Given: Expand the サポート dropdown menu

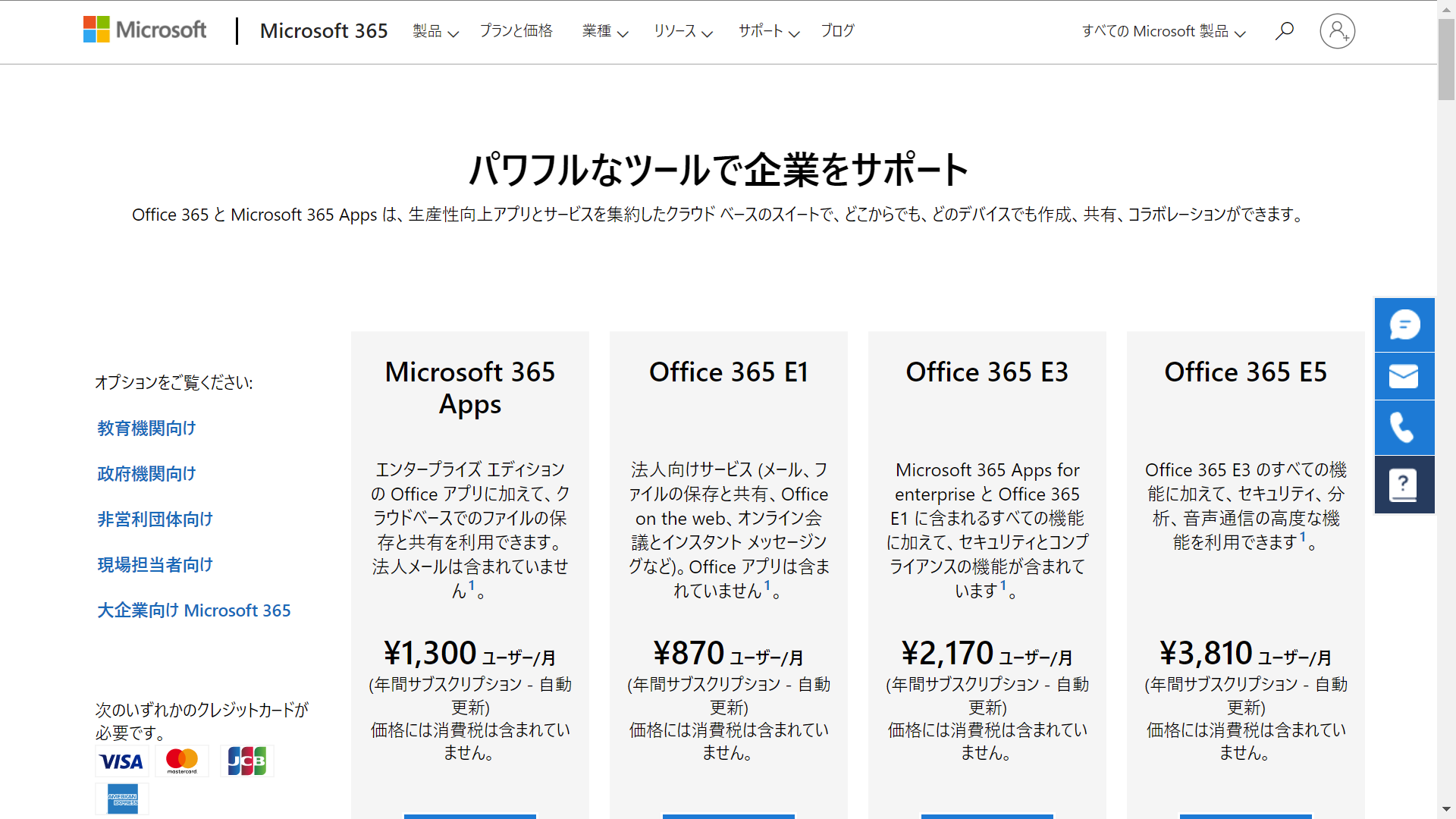Looking at the screenshot, I should pos(769,31).
